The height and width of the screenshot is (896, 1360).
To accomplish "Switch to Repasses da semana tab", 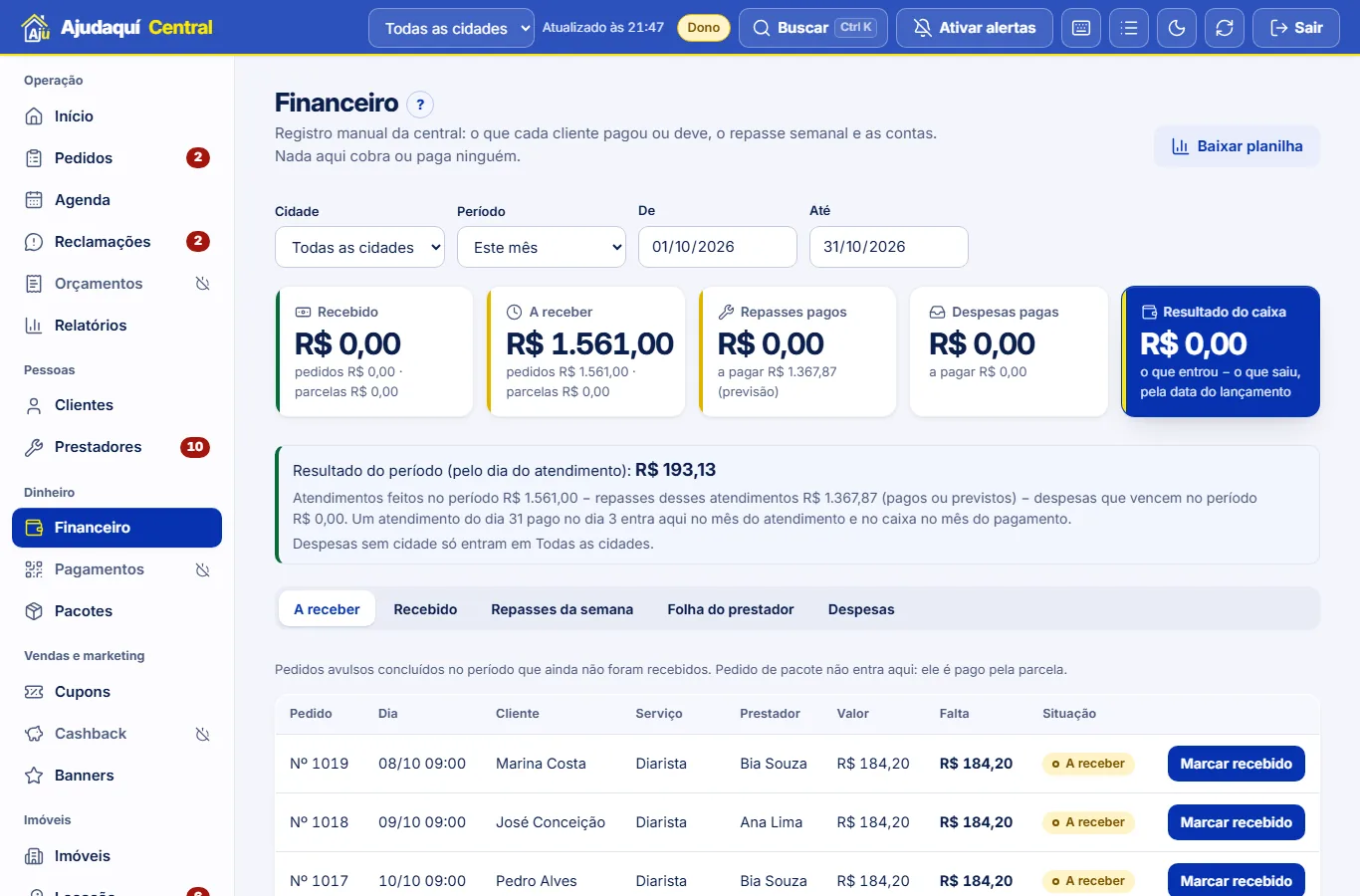I will [x=562, y=609].
